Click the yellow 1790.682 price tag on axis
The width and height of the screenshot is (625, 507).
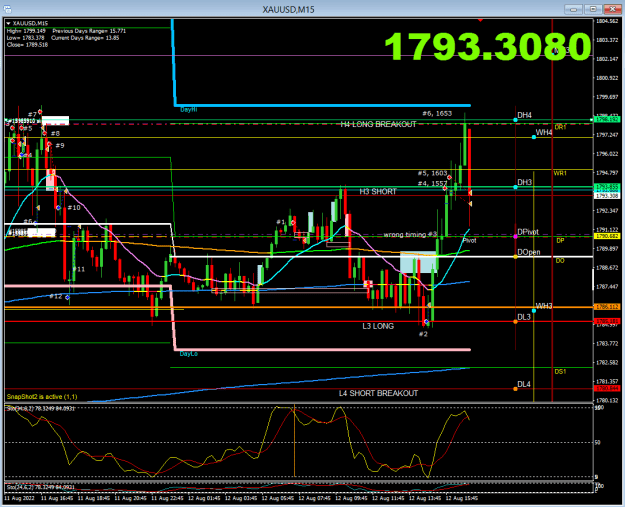pos(607,236)
